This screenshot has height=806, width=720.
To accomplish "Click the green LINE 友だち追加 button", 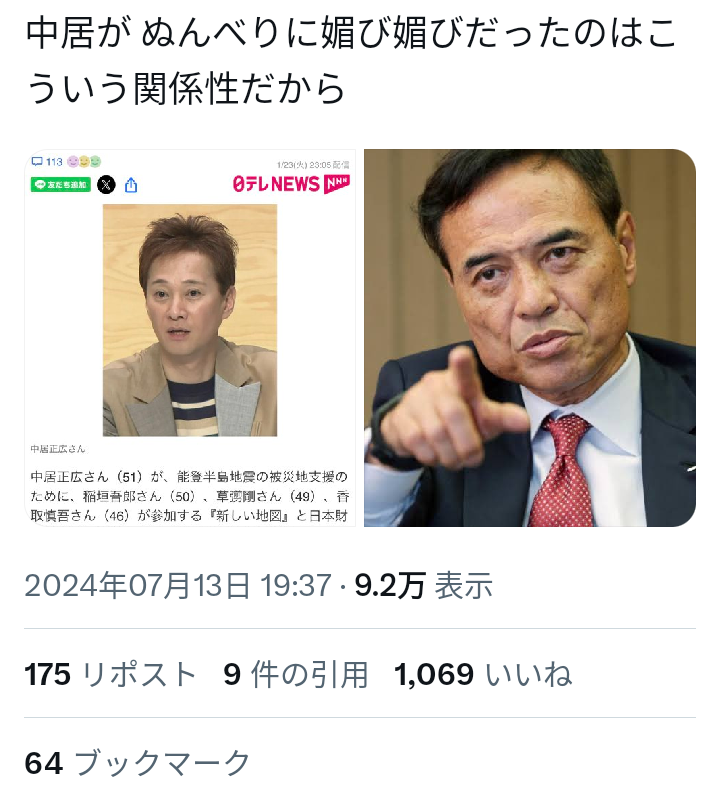I will coord(61,185).
